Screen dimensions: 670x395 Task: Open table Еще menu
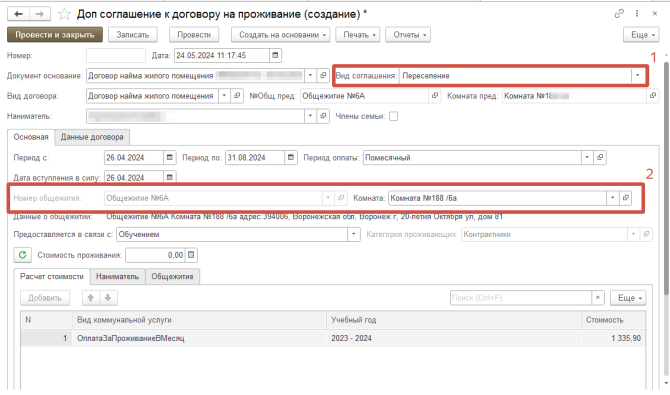[x=628, y=298]
